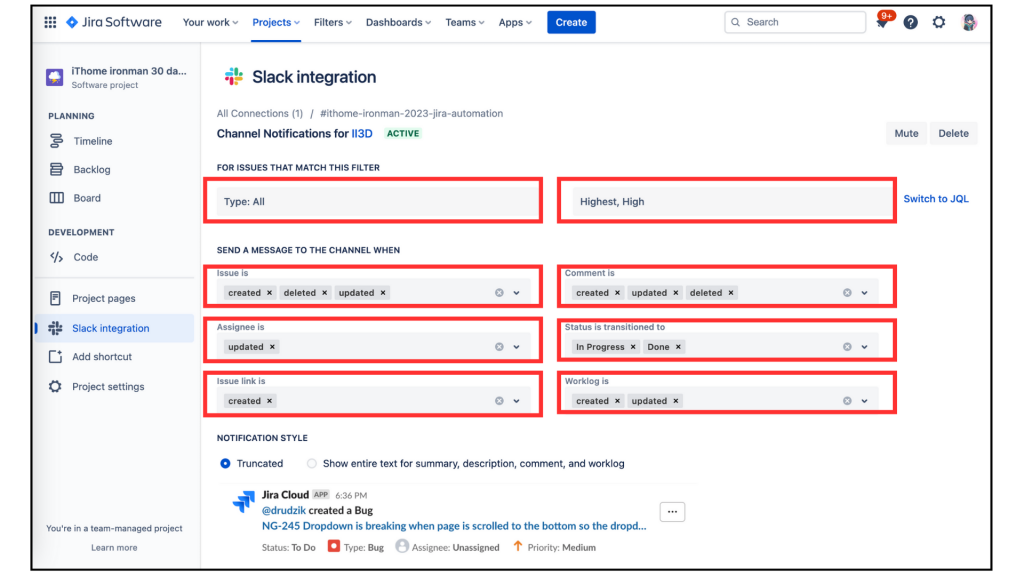Viewport: 1024px width, 576px height.
Task: Click the Jira Software logo
Action: (x=114, y=22)
